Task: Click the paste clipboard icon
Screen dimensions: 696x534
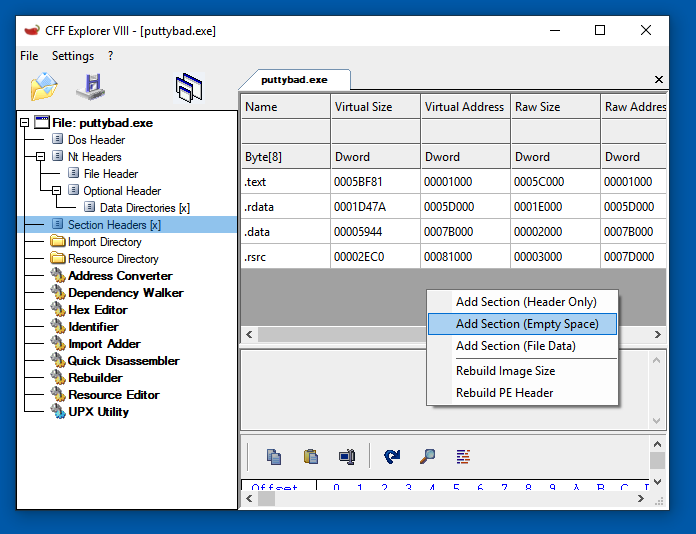Action: 311,456
